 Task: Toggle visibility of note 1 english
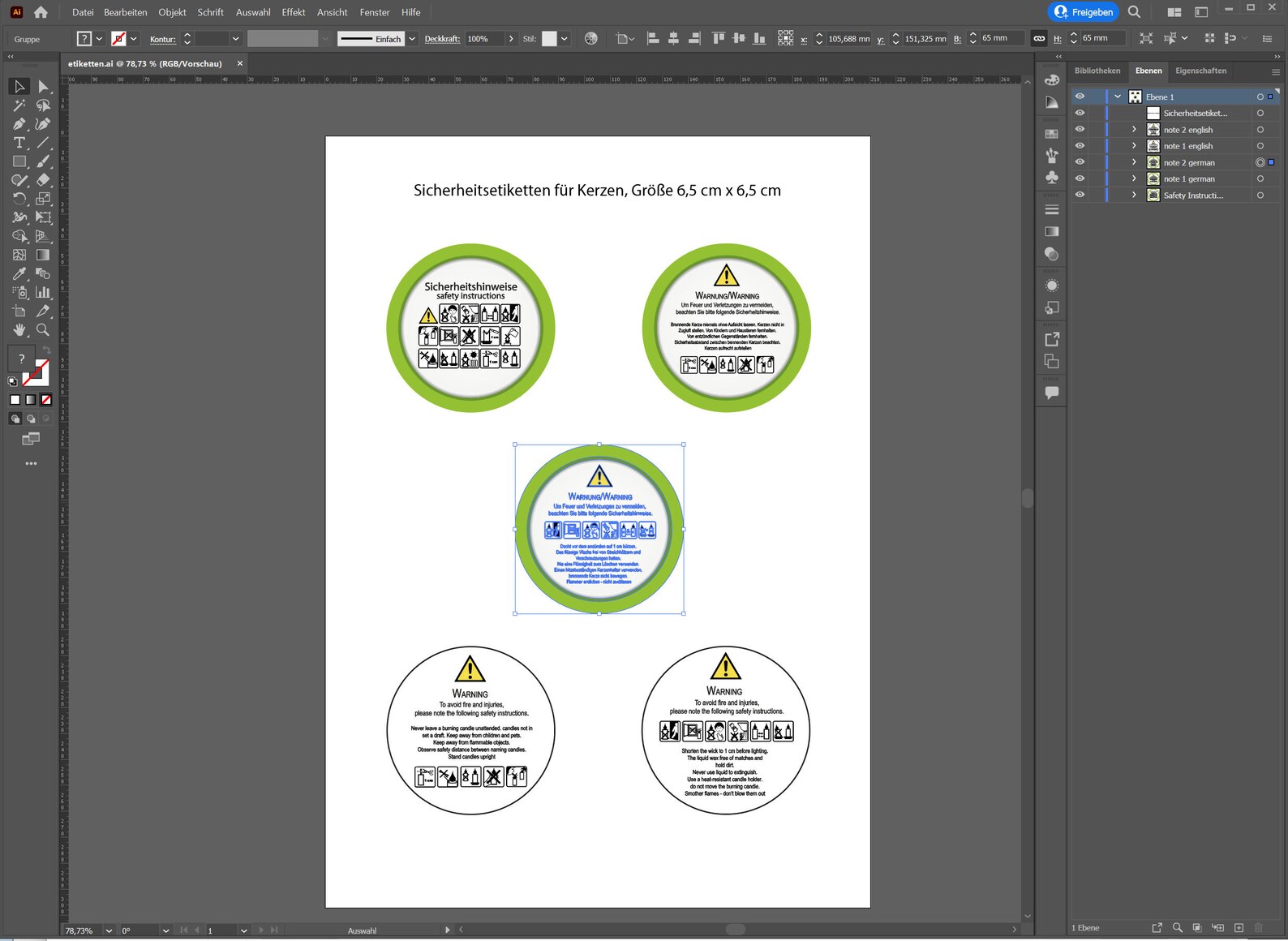[1080, 146]
